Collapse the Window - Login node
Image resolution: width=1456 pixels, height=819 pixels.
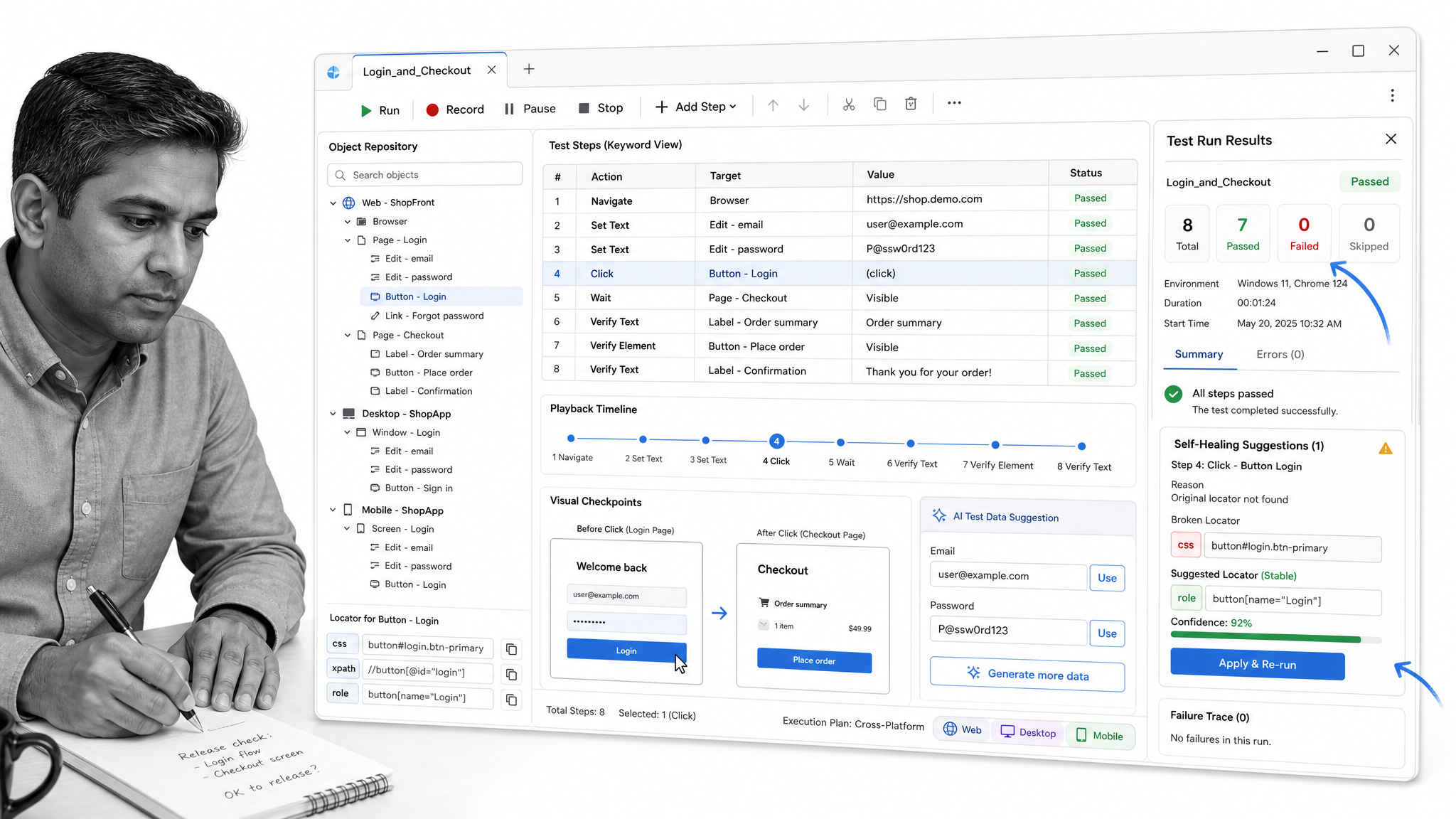347,432
